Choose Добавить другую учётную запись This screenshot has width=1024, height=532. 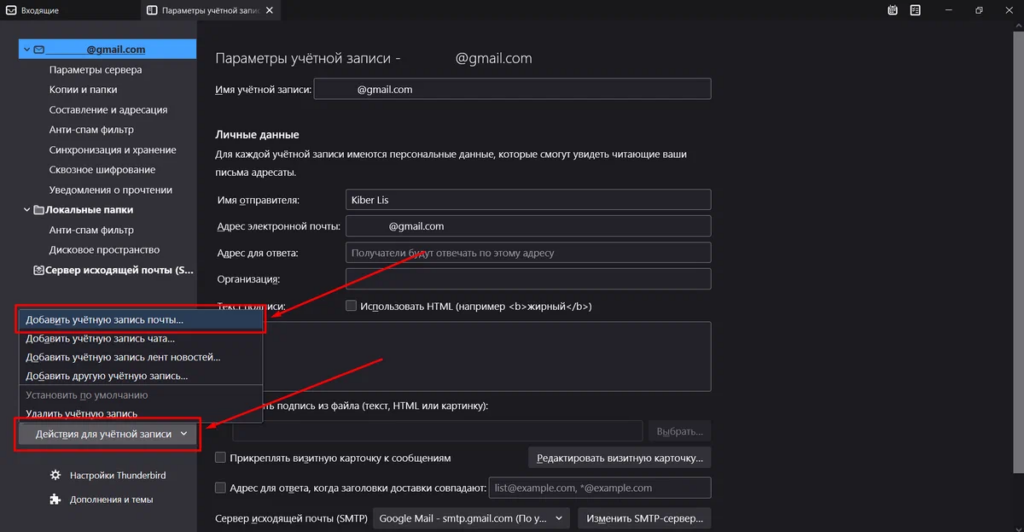(x=140, y=376)
